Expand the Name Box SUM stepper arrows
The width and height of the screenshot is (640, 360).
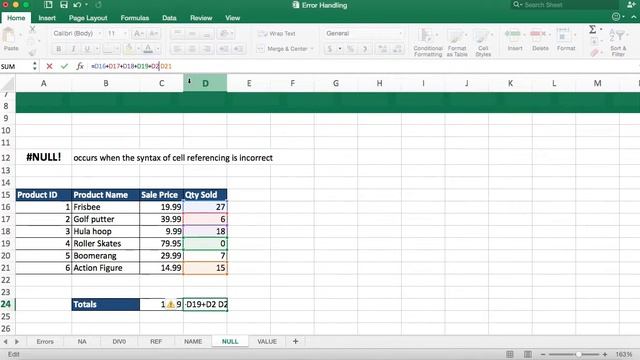[x=35, y=66]
